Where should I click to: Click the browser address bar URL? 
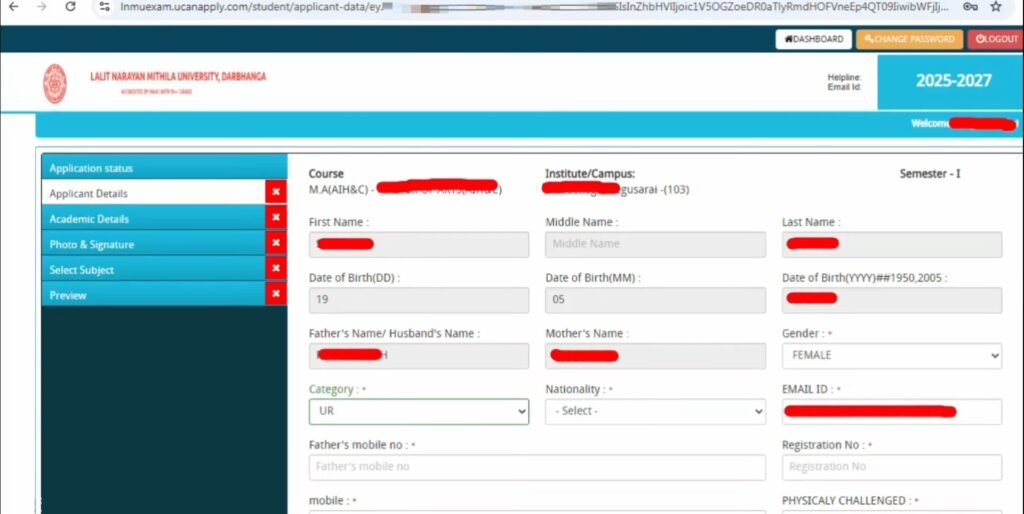(x=534, y=7)
